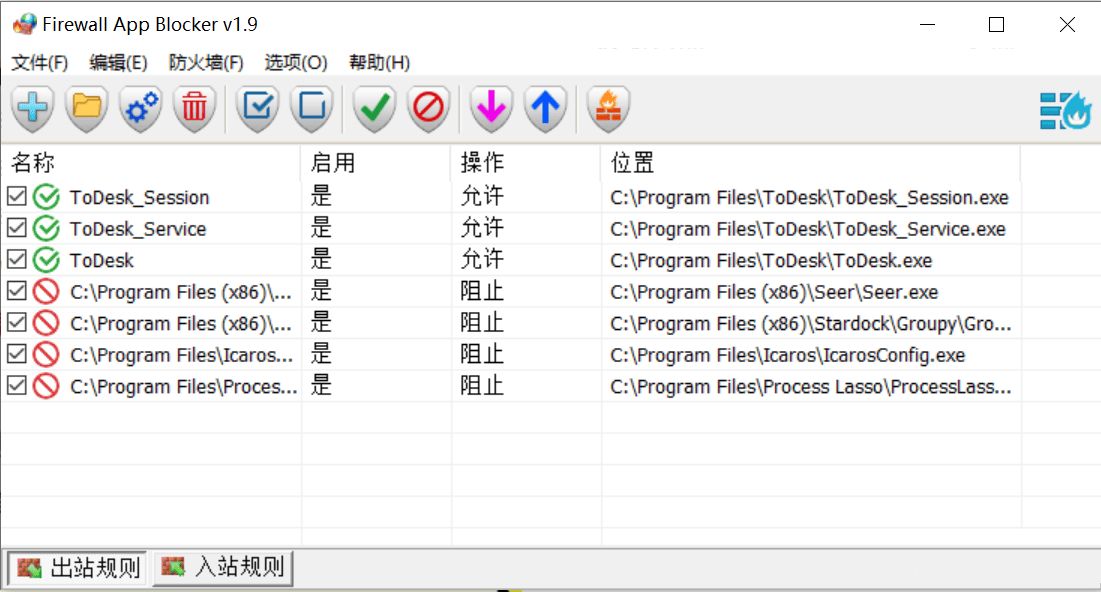This screenshot has height=592, width=1101.
Task: Open the 防火墙(F) menu
Action: tap(203, 62)
